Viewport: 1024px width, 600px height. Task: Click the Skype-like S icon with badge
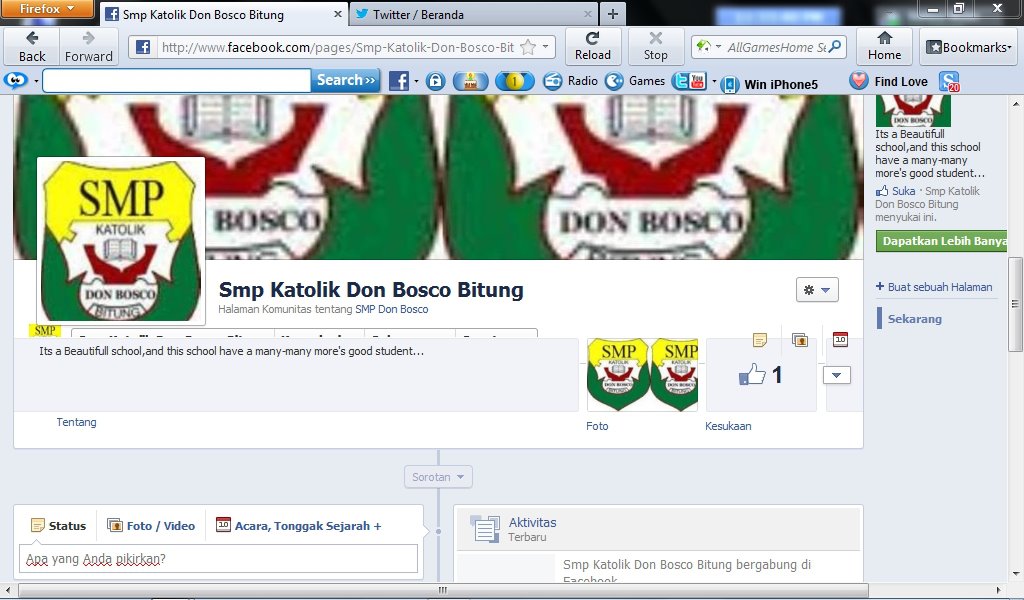click(949, 81)
